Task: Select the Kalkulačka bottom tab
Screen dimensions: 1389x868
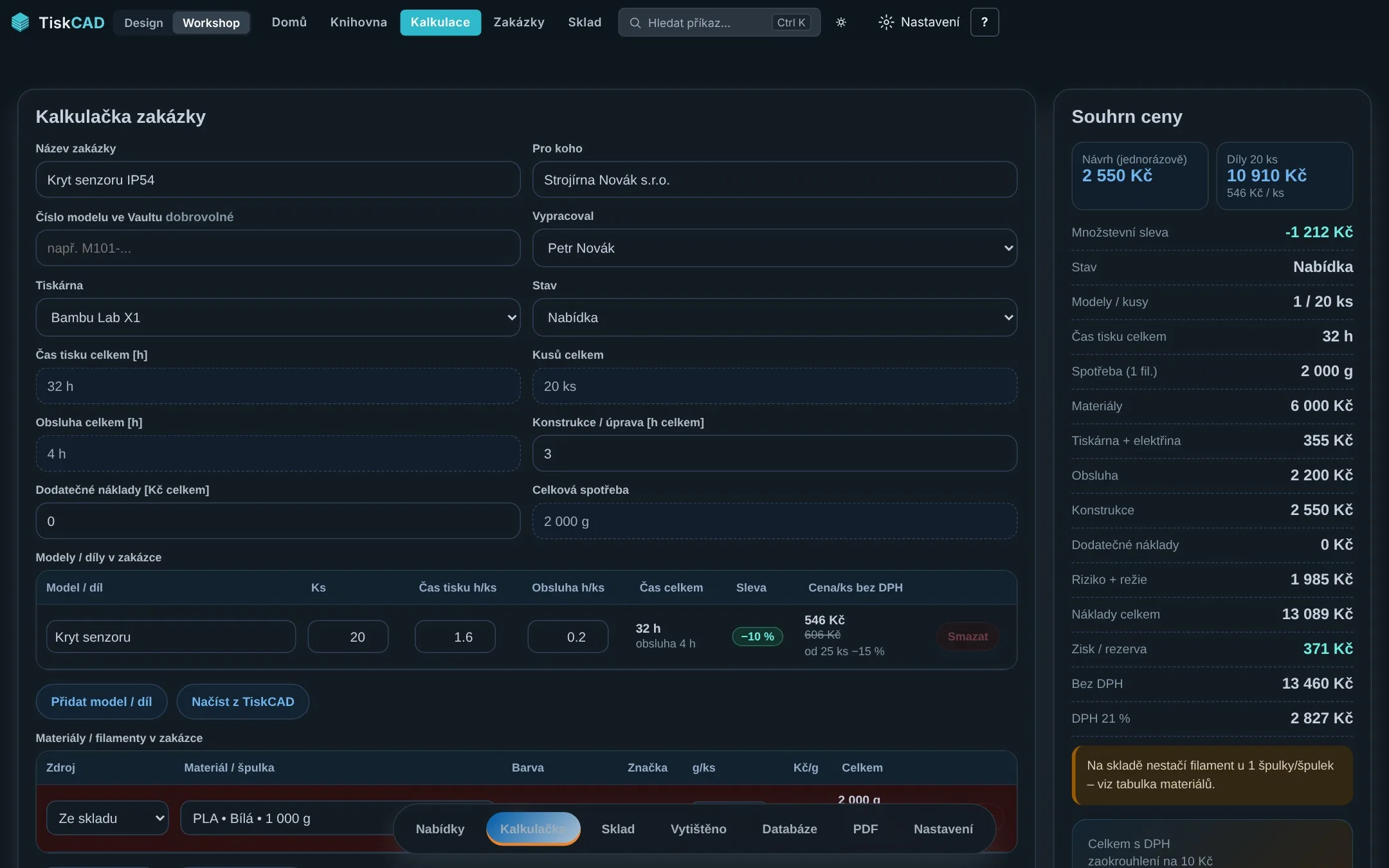Action: tap(533, 829)
